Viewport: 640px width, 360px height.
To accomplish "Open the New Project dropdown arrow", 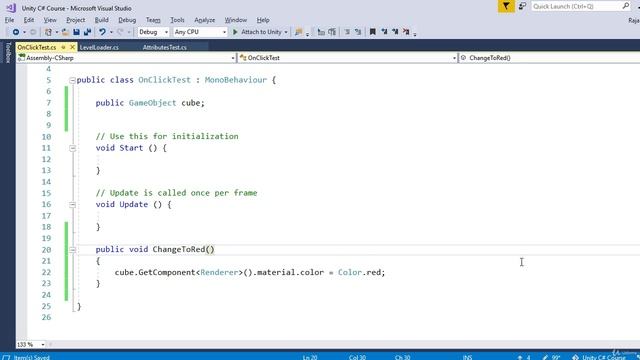I will (x=57, y=32).
